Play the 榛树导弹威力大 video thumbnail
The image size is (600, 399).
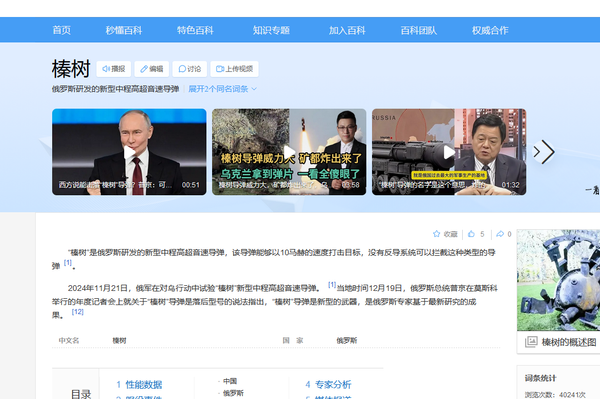tap(289, 152)
